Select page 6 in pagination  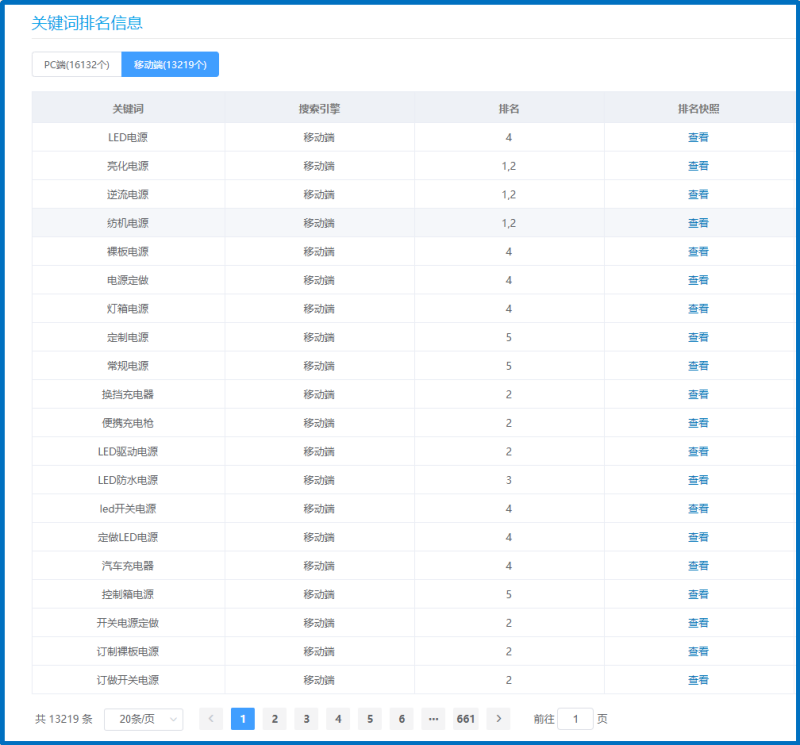(402, 719)
